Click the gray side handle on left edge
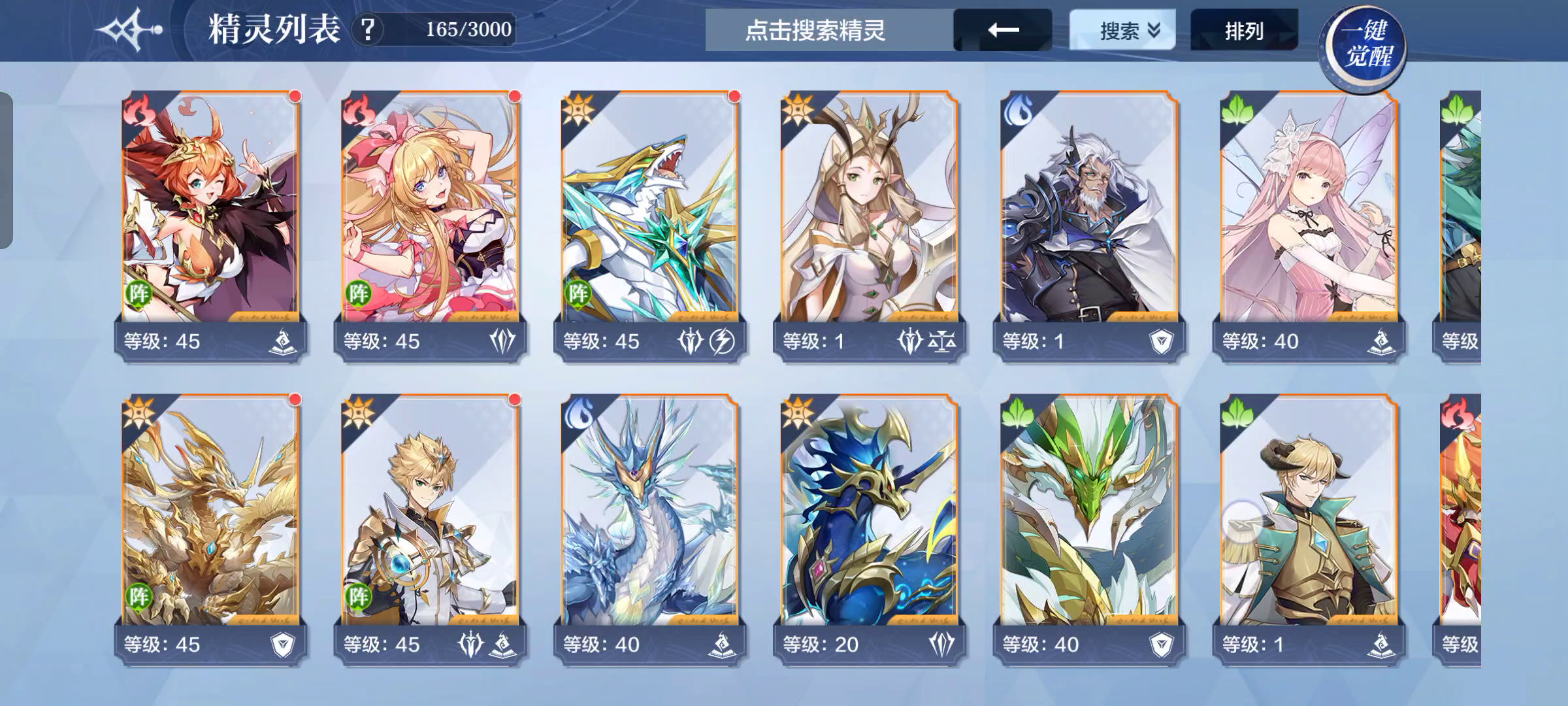 (6, 170)
